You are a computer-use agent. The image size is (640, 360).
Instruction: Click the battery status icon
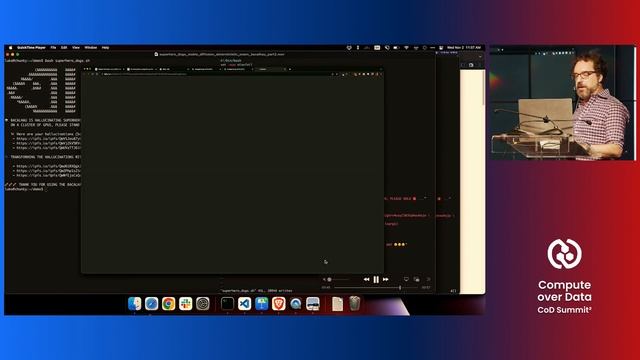click(x=396, y=48)
